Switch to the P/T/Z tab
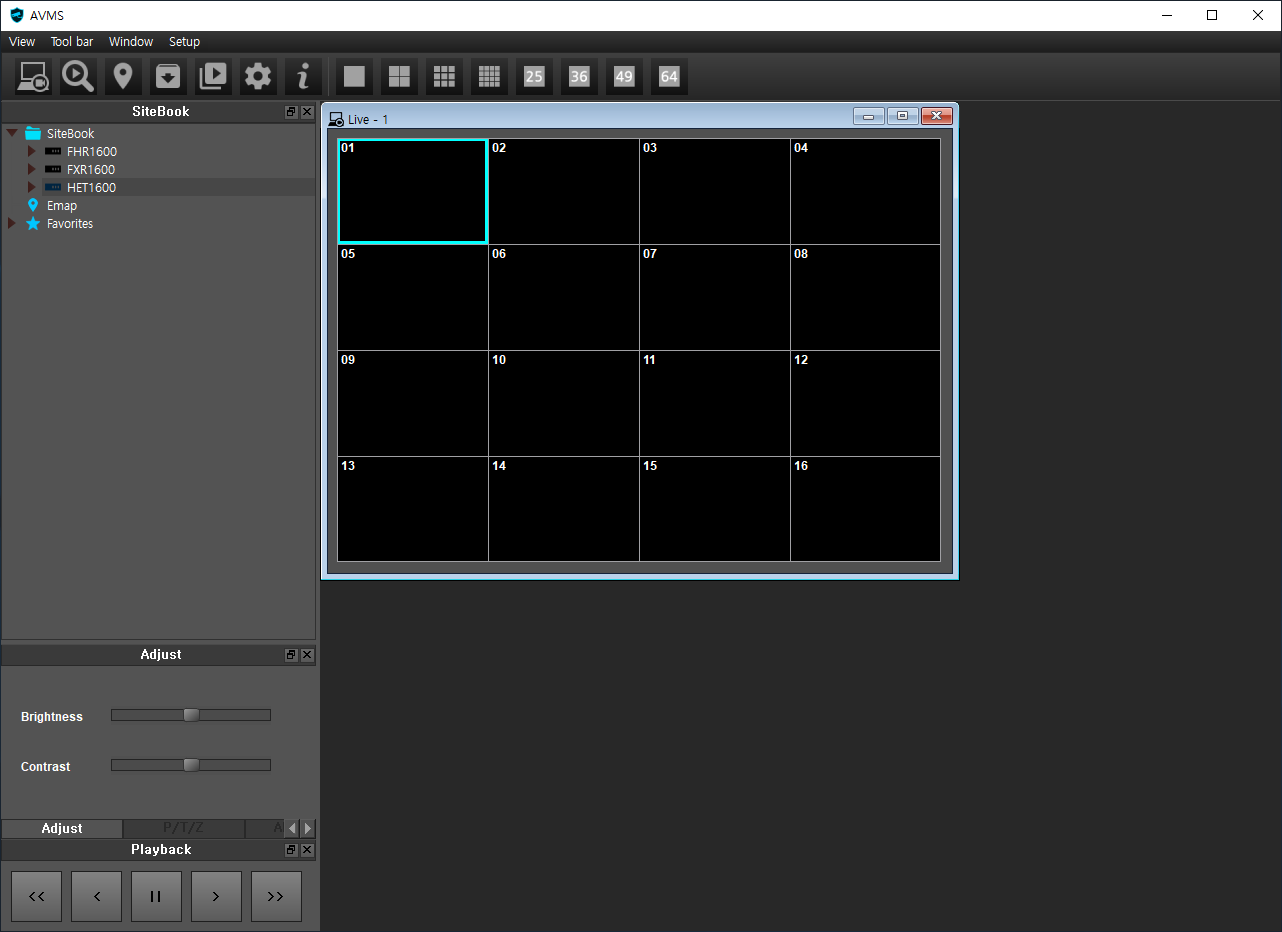1282x932 pixels. pos(184,828)
